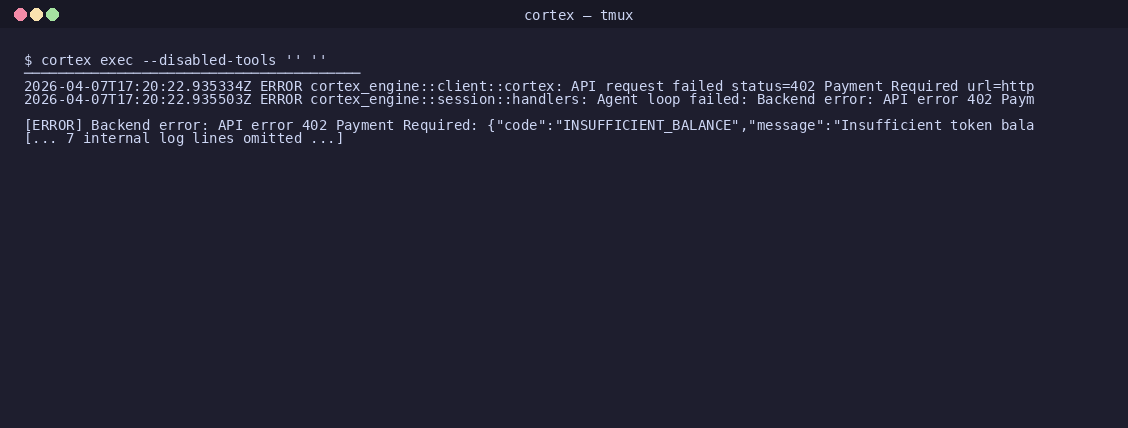Click the 'INSUFFICIENT_BALANCE' error code
This screenshot has height=428, width=1128.
(x=647, y=125)
